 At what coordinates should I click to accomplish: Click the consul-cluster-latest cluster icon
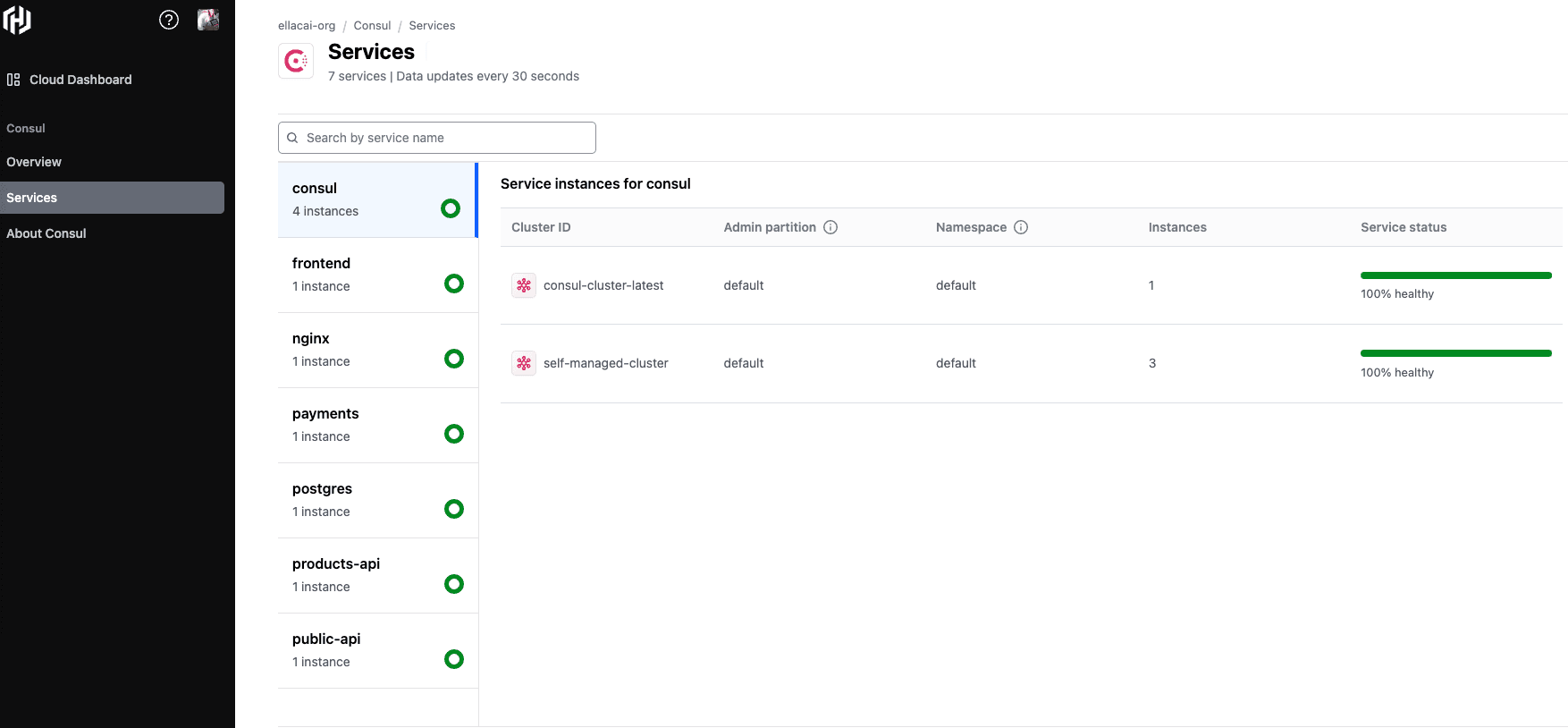tap(524, 285)
